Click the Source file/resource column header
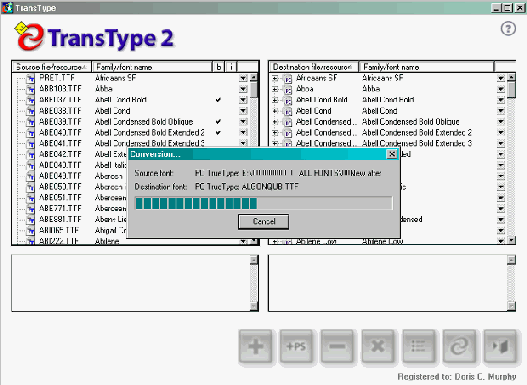 pos(52,67)
